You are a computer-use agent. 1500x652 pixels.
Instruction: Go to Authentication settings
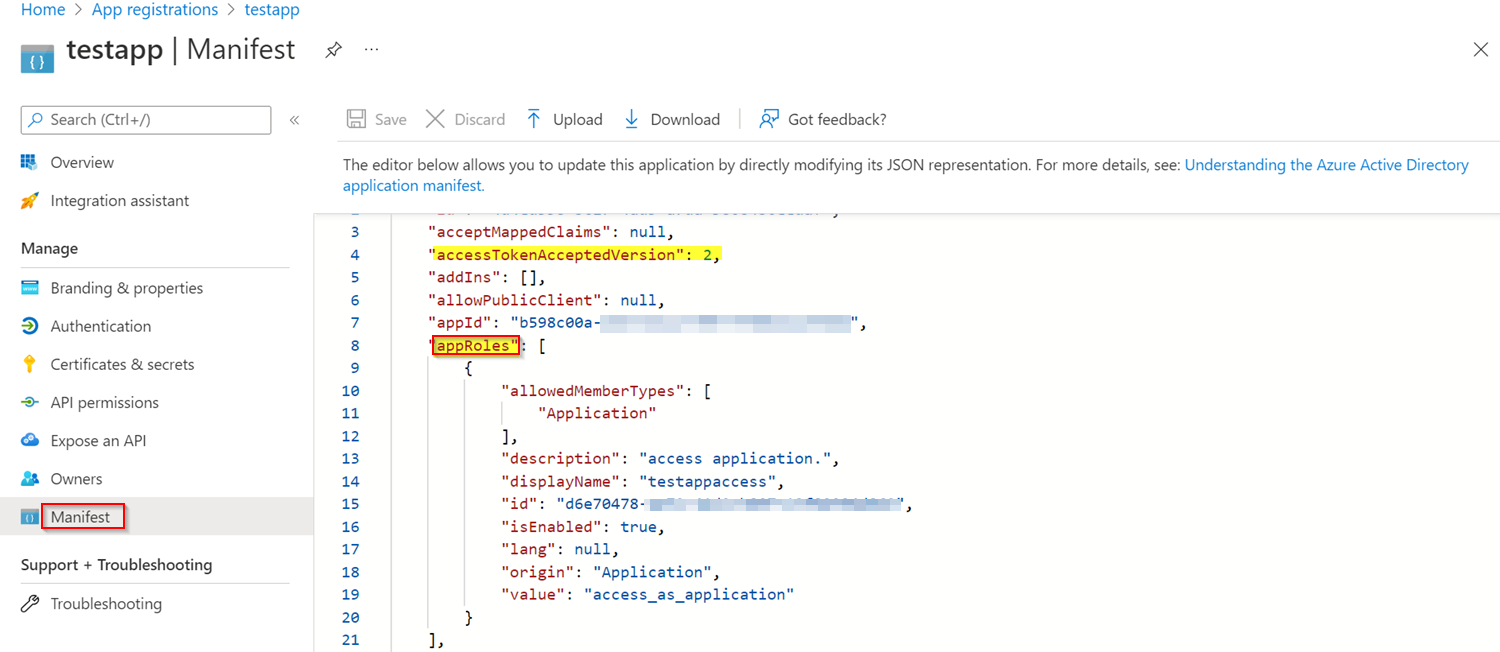point(101,326)
